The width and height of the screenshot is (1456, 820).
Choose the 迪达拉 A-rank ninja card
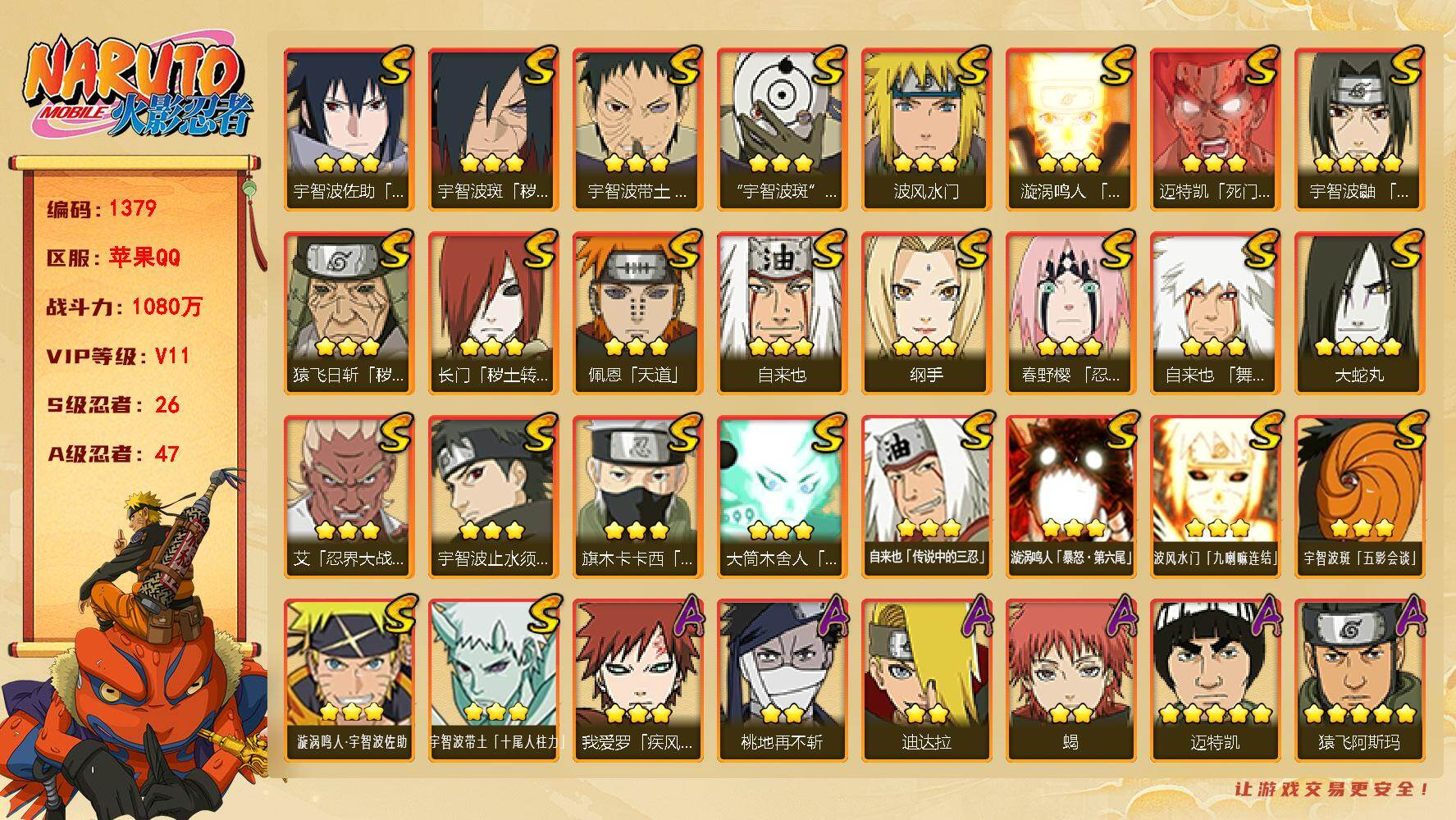click(926, 681)
